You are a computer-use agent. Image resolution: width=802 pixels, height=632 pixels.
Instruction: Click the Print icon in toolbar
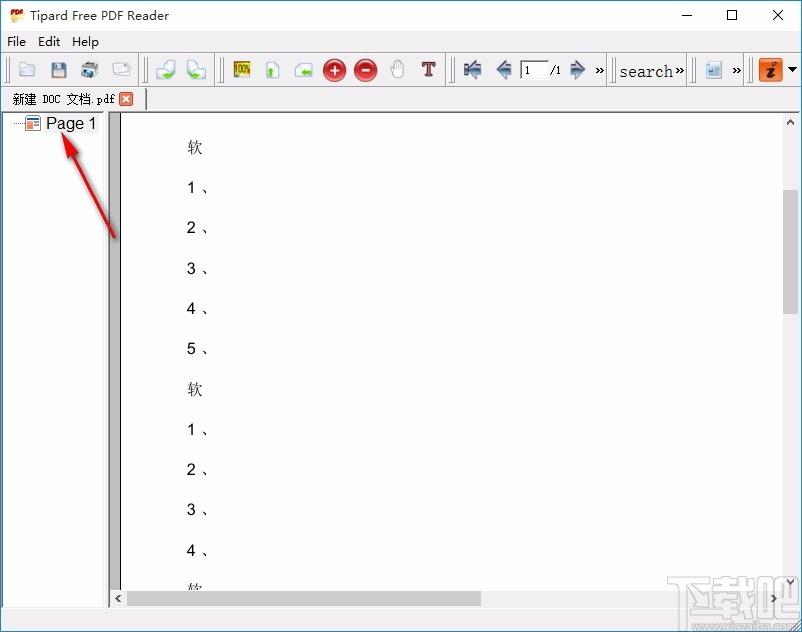click(x=90, y=70)
